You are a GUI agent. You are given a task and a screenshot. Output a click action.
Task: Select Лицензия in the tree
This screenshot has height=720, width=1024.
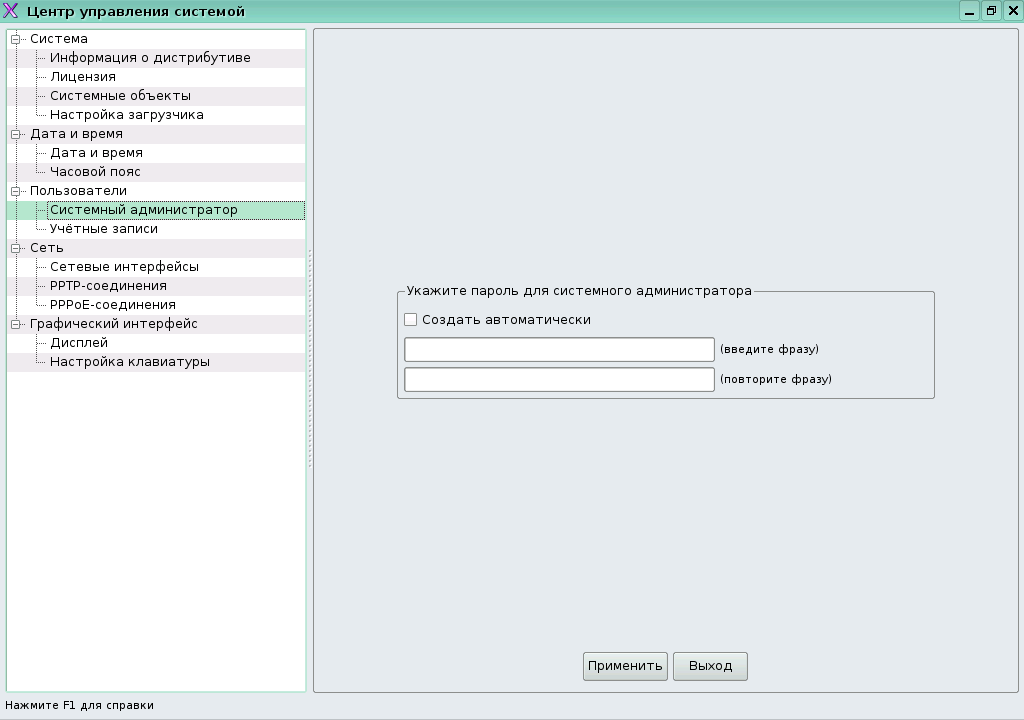tap(83, 77)
